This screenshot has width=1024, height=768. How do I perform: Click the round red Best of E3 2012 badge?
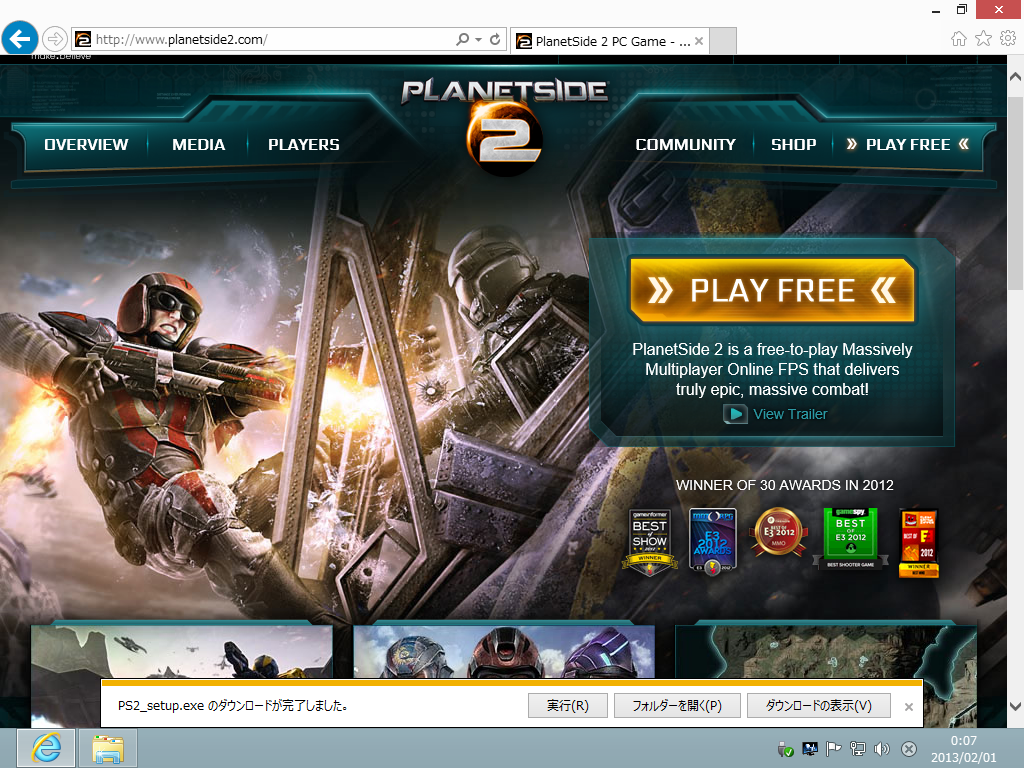[778, 532]
